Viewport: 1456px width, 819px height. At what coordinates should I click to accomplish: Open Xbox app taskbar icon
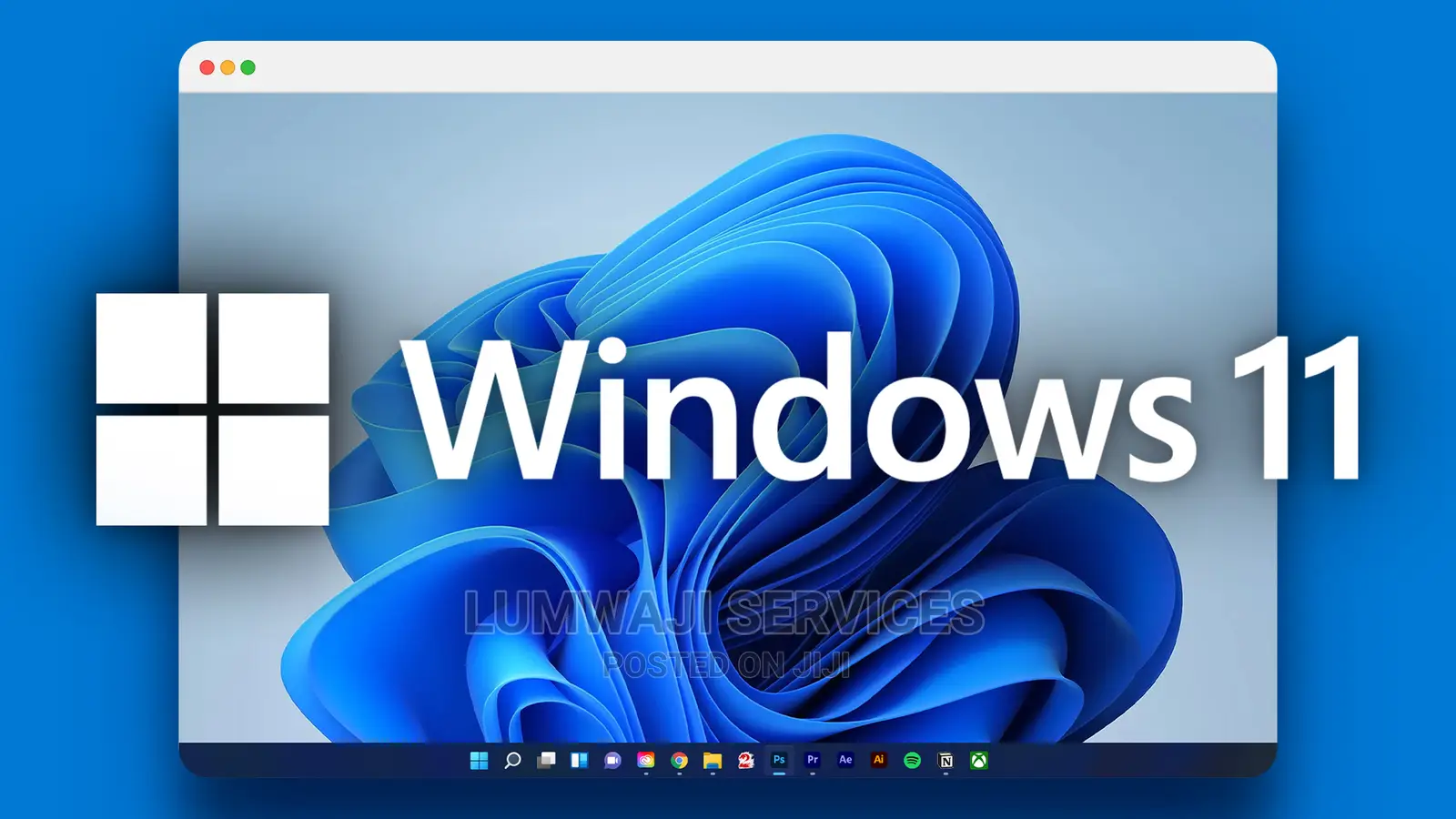point(979,761)
